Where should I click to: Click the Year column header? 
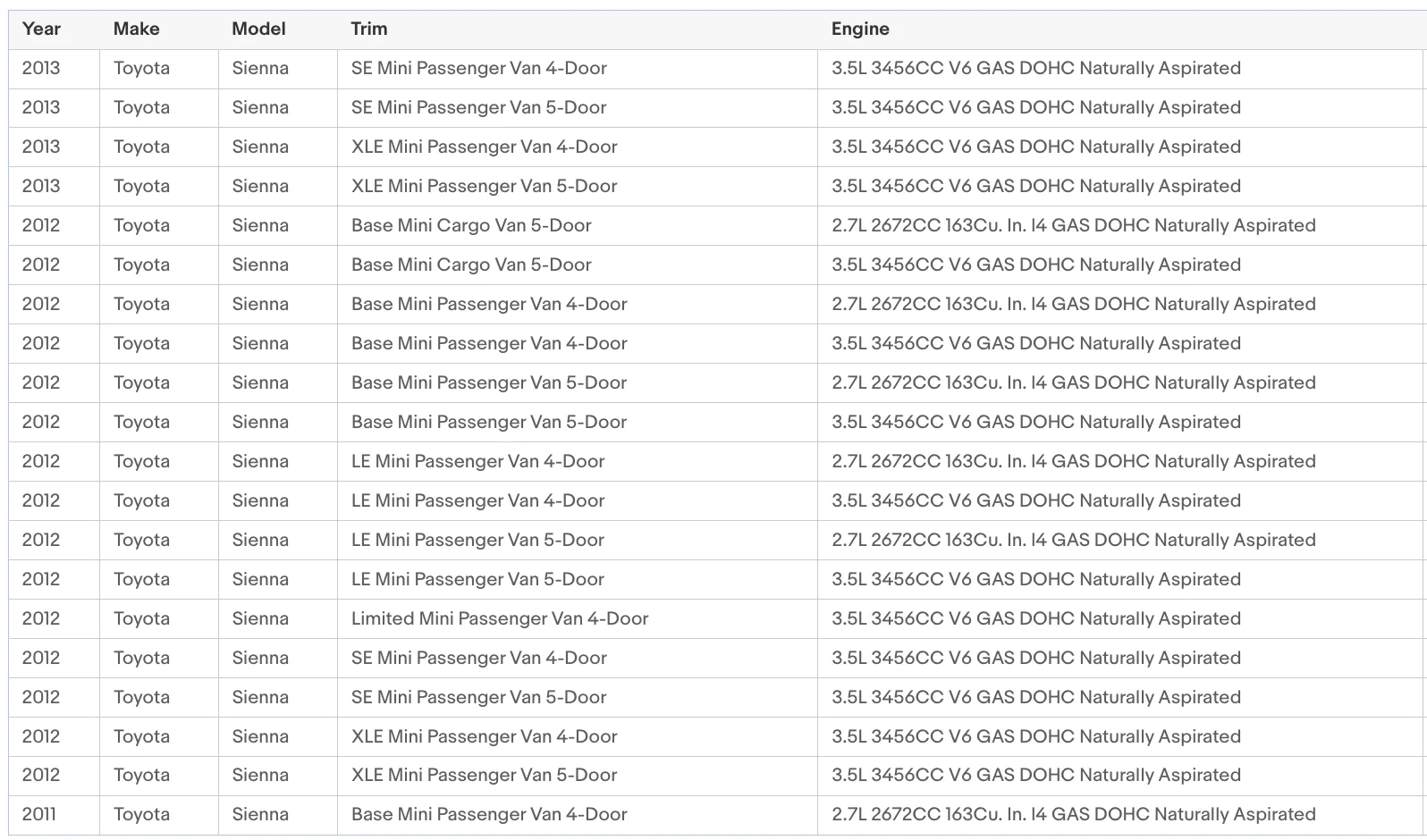pos(41,29)
